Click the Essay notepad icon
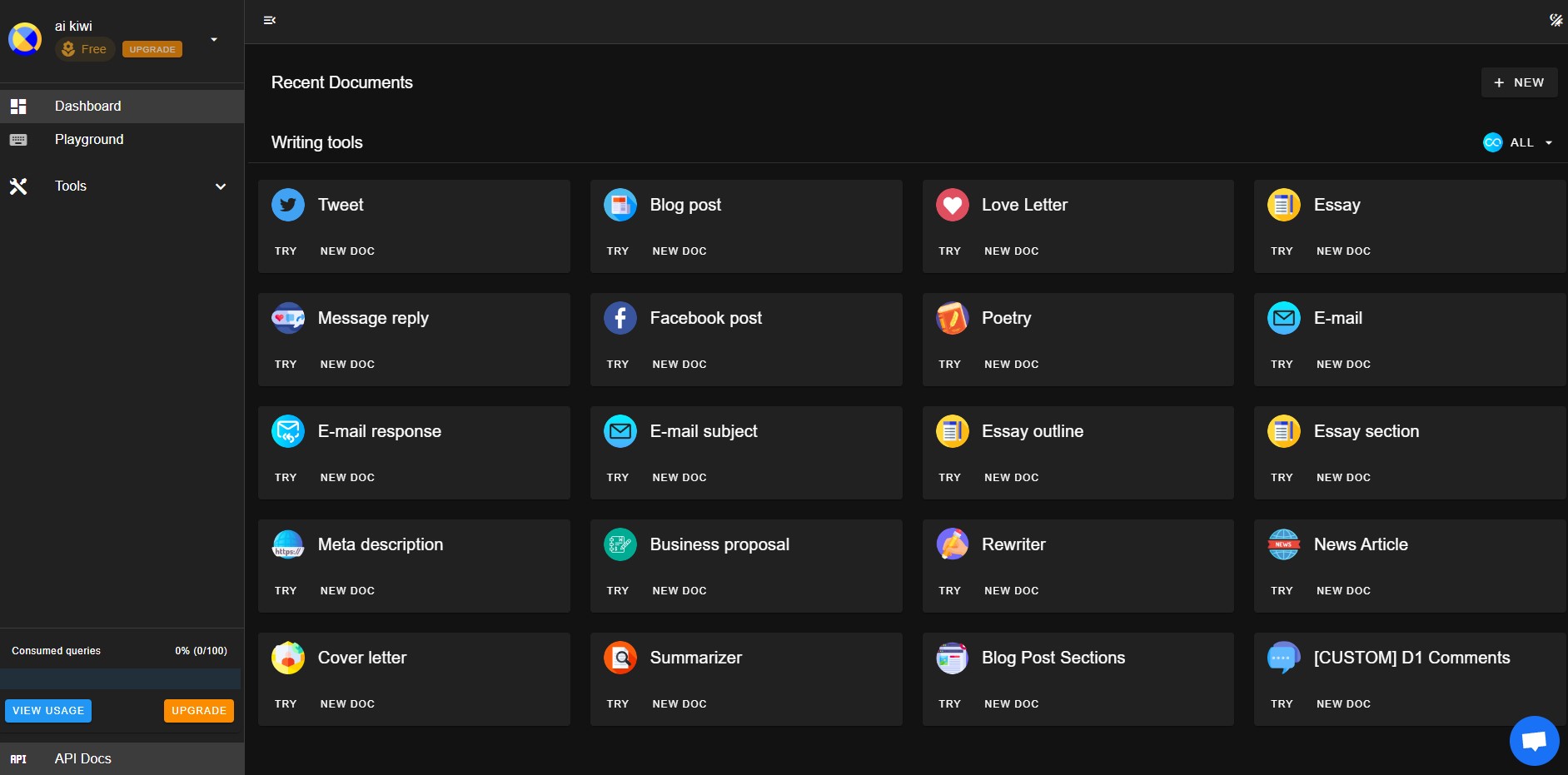The width and height of the screenshot is (1568, 775). 1284,205
